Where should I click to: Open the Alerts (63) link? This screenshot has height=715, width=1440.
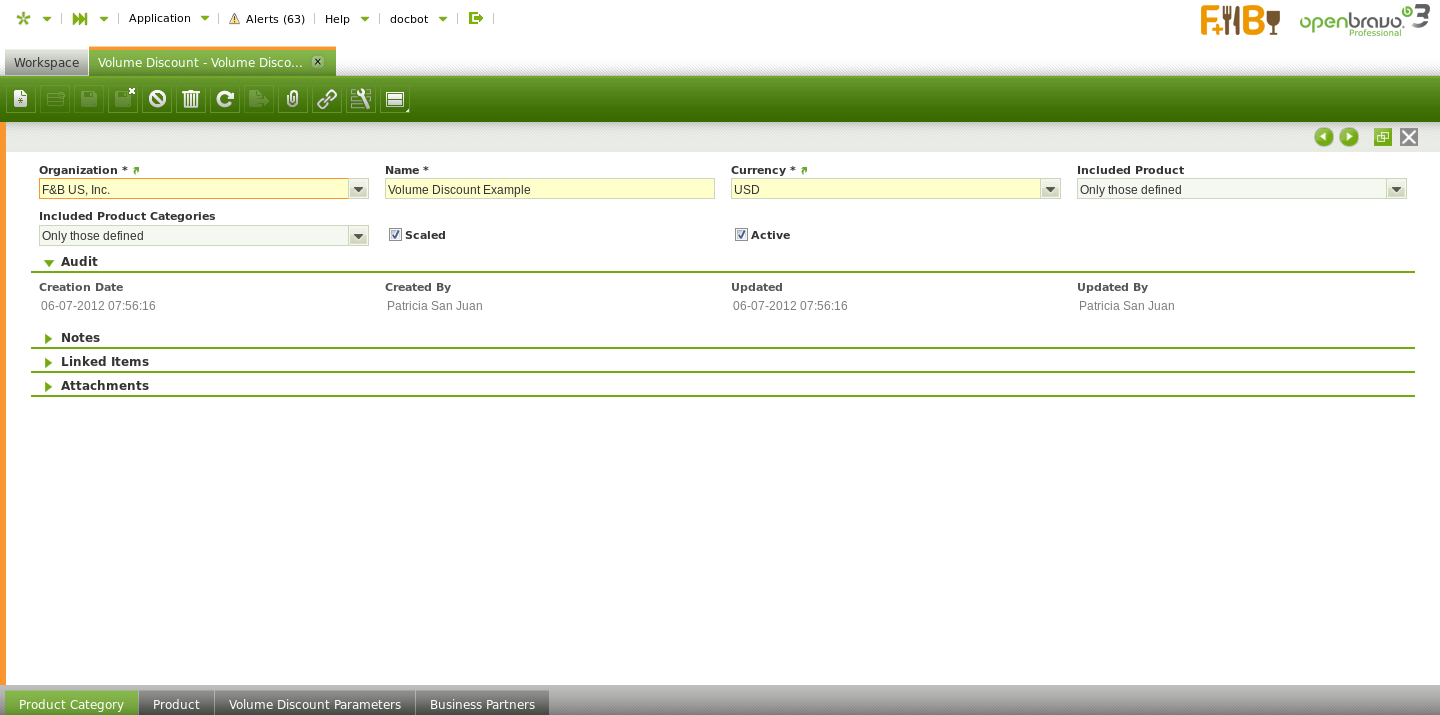[267, 19]
